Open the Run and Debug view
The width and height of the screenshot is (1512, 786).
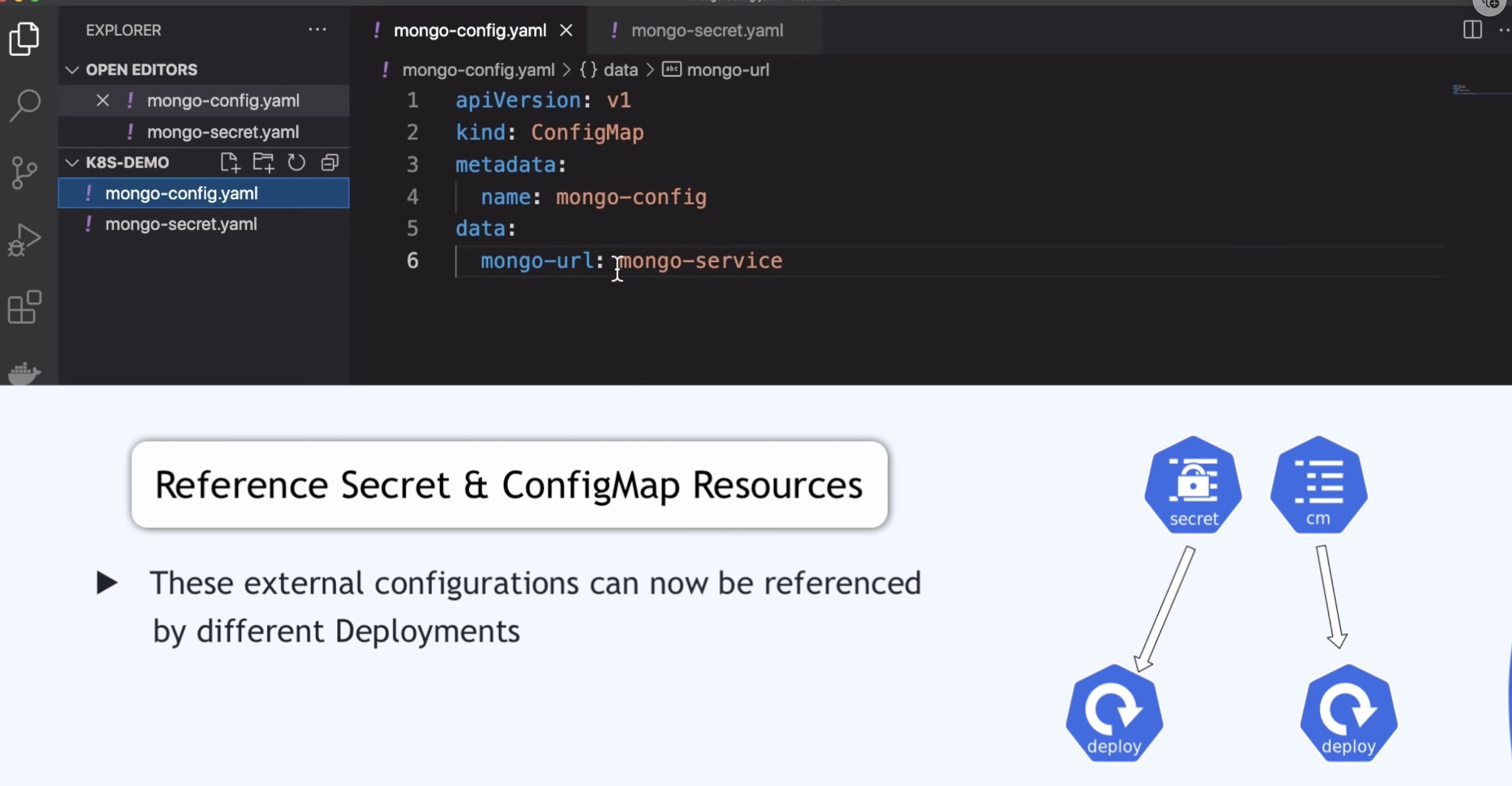[x=24, y=239]
